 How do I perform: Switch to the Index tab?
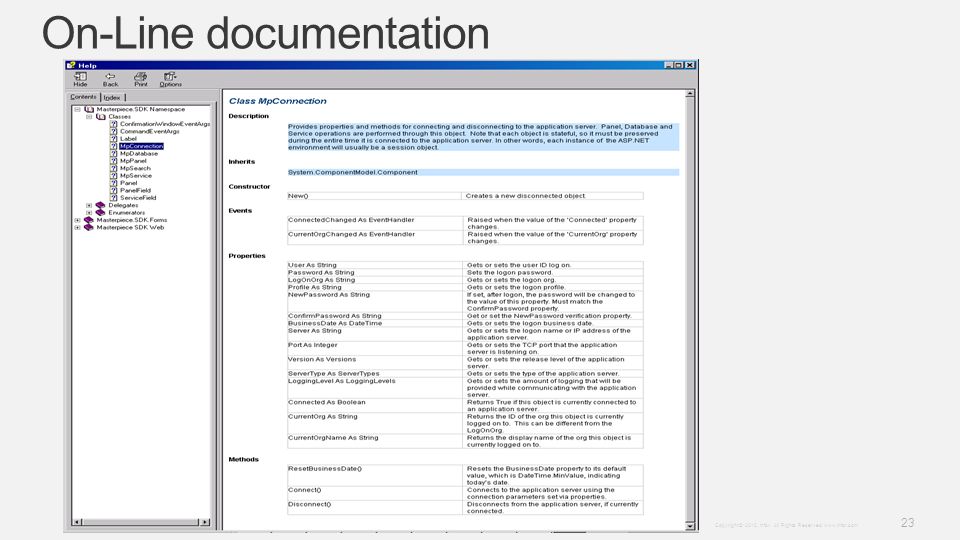pyautogui.click(x=112, y=97)
